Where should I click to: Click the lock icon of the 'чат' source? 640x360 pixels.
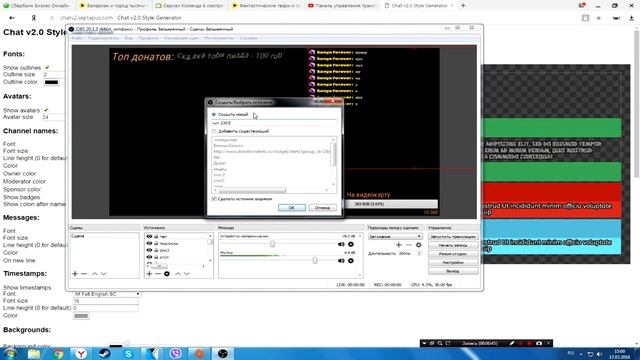(156, 237)
